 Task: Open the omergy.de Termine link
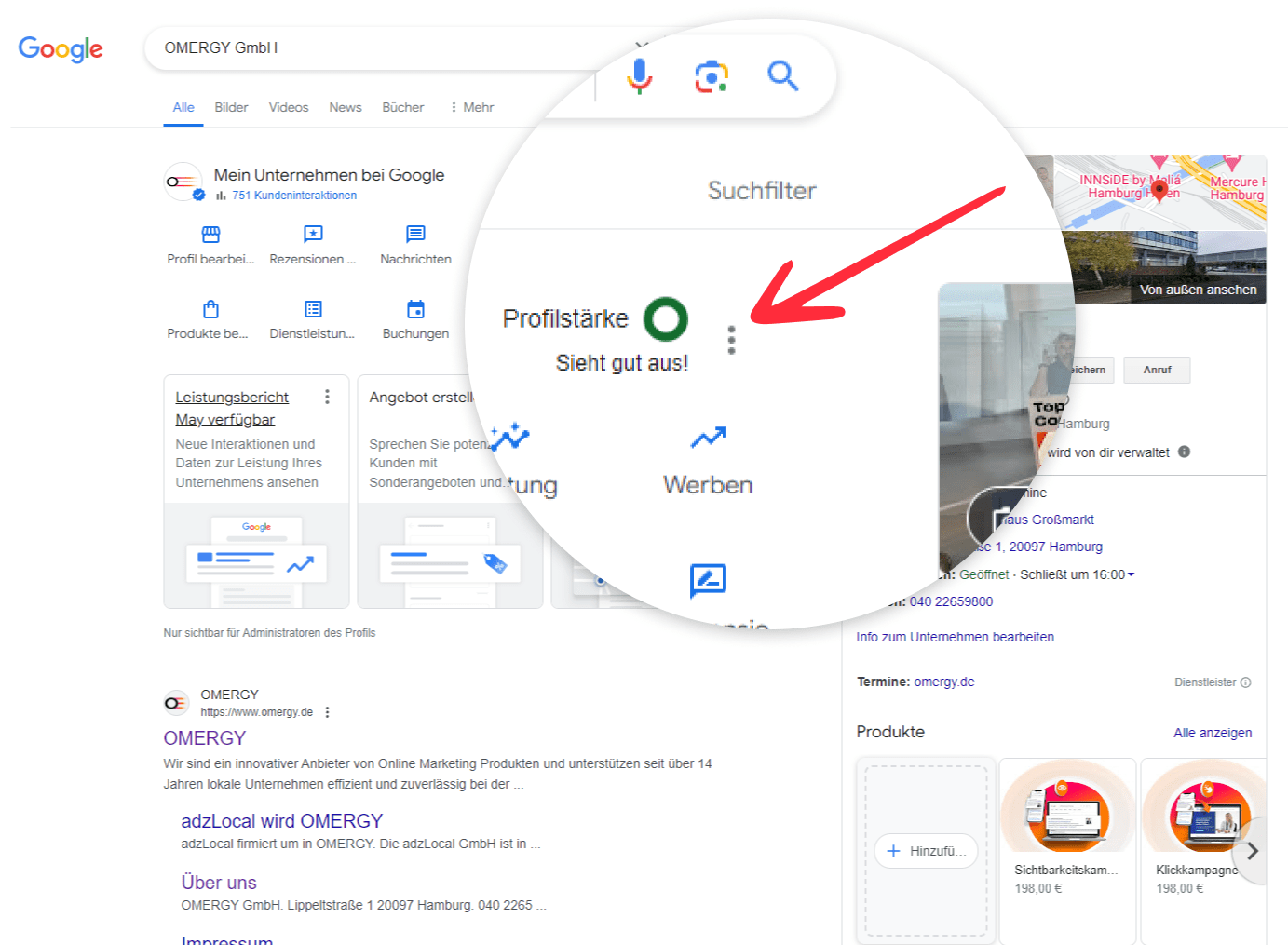click(x=944, y=682)
